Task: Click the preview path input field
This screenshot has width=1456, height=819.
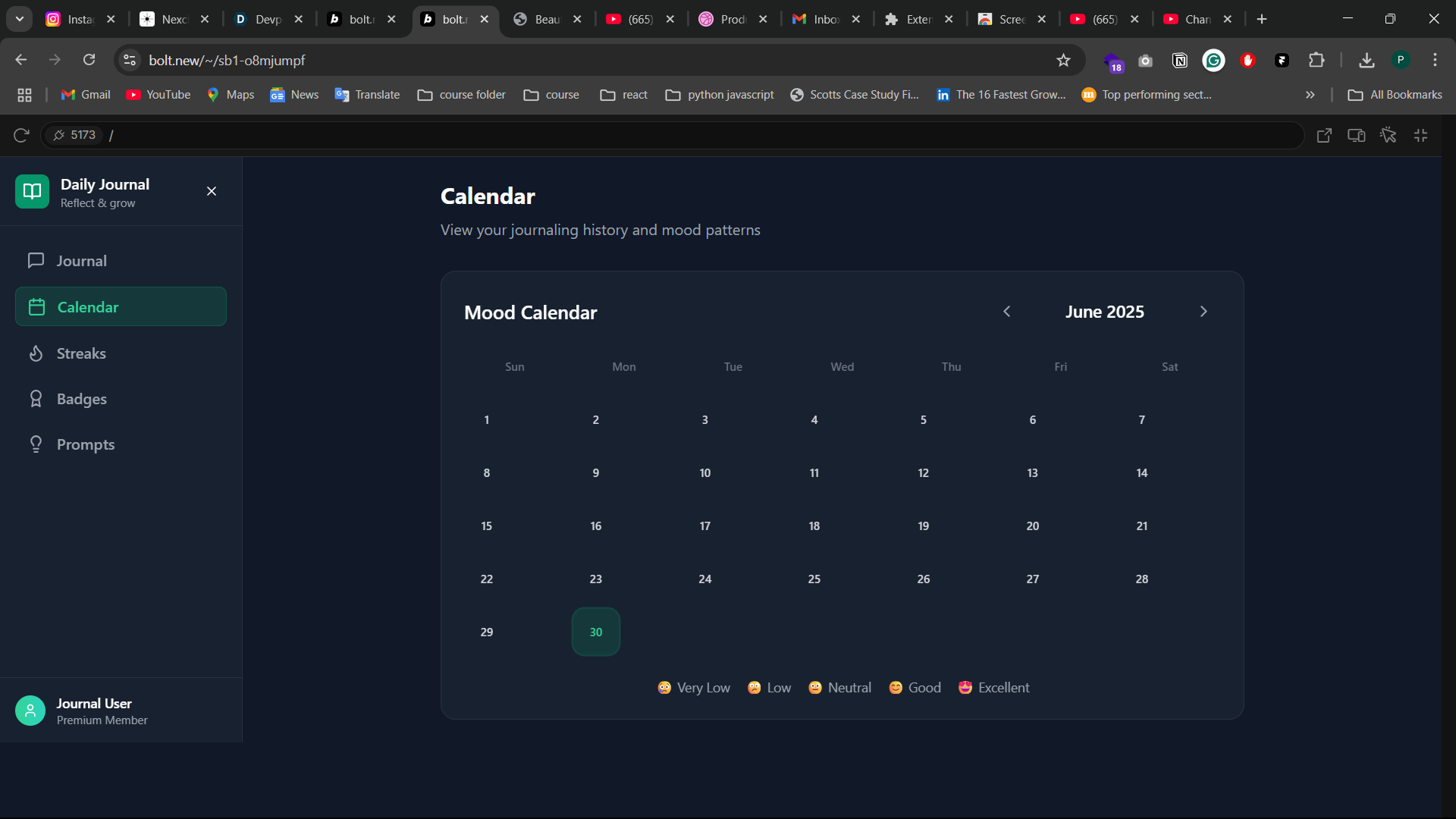Action: click(x=682, y=135)
